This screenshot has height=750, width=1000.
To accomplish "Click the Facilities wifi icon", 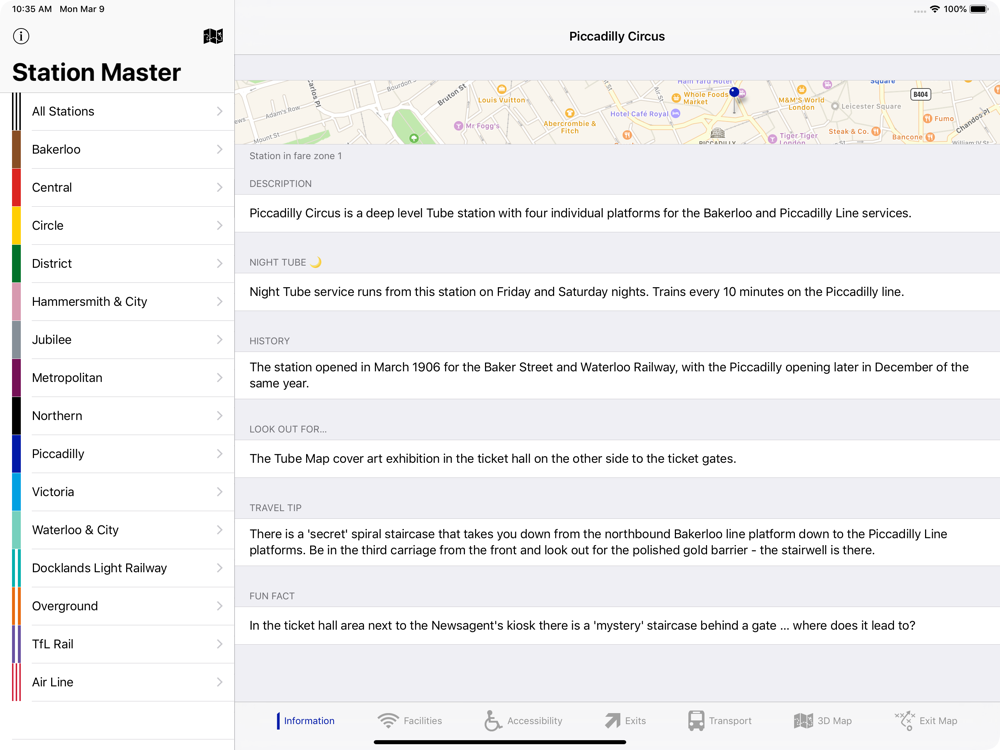I will click(x=387, y=721).
